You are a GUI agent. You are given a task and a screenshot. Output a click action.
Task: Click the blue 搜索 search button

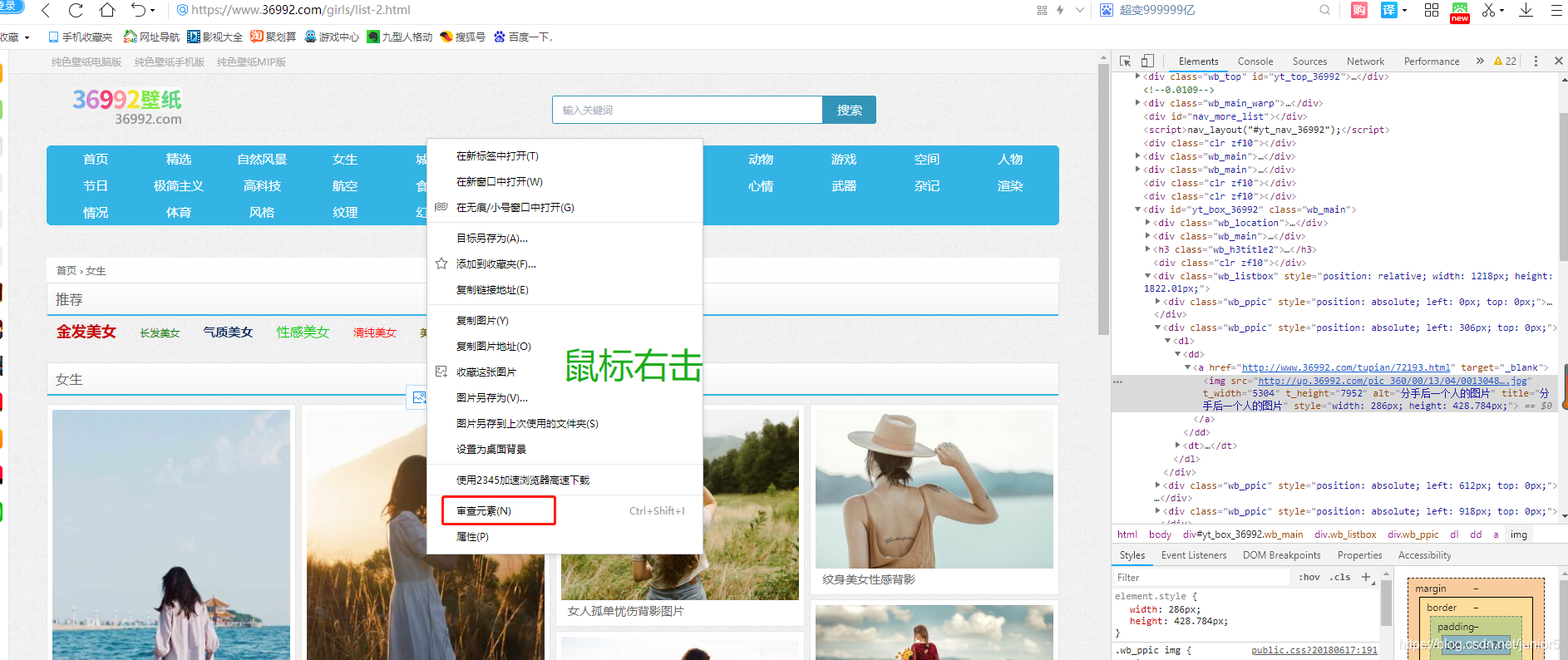click(849, 110)
